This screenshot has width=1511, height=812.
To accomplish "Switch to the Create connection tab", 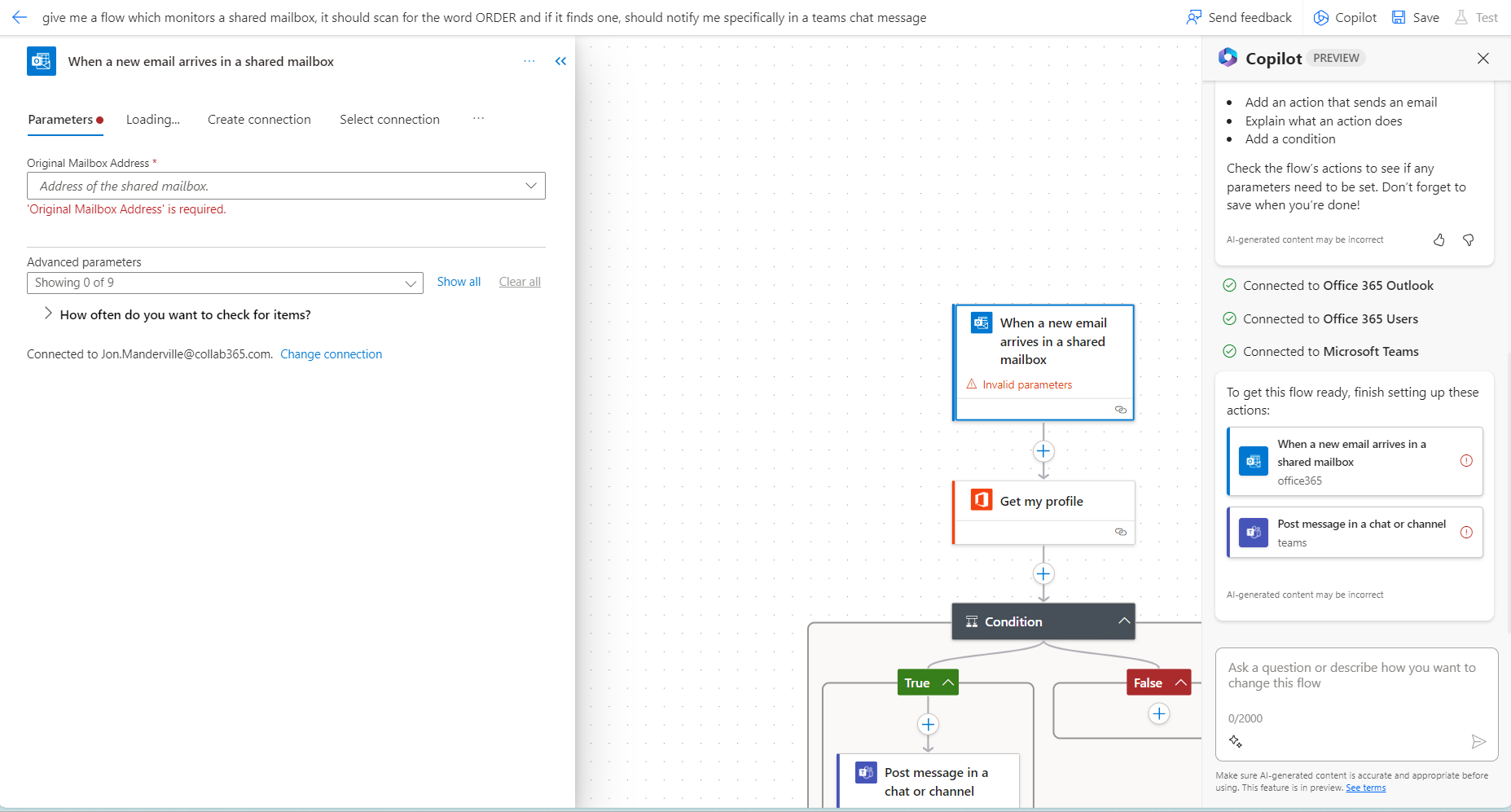I will [259, 119].
